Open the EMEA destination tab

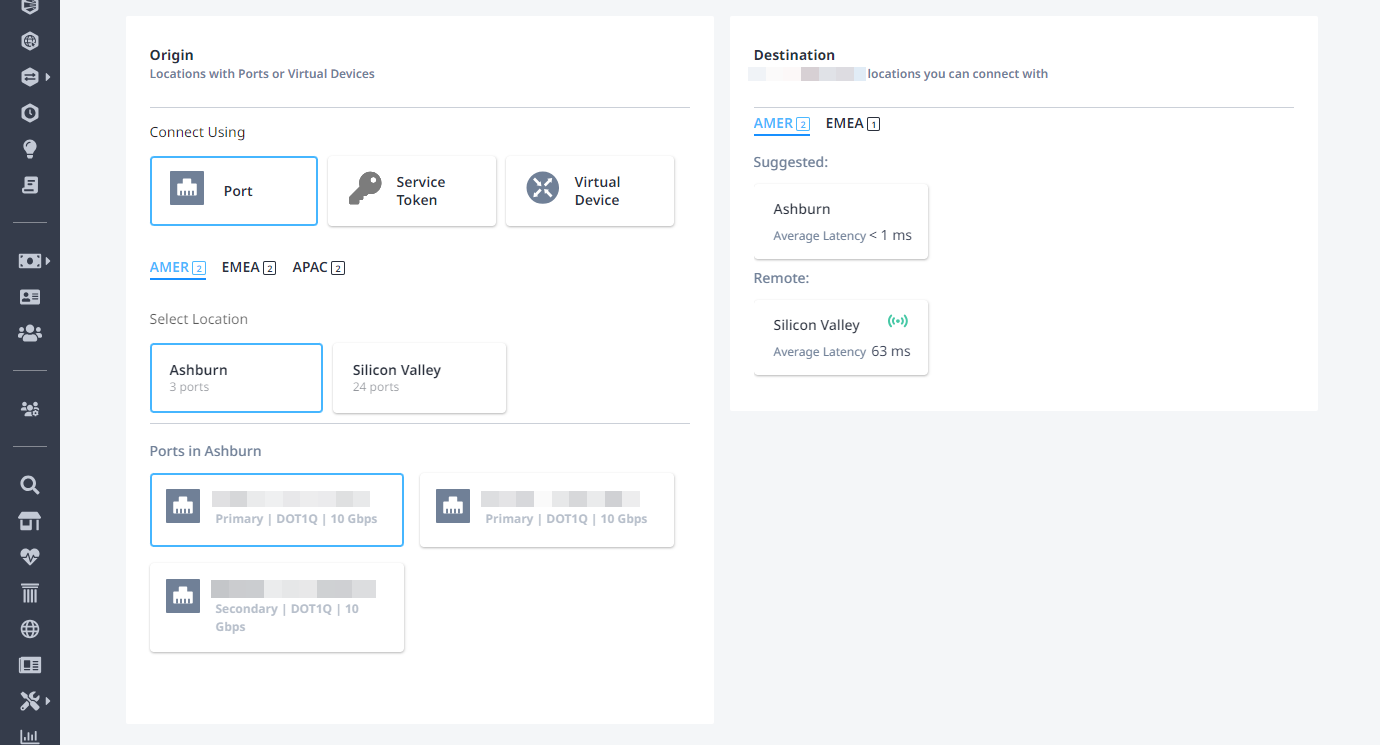click(x=852, y=124)
